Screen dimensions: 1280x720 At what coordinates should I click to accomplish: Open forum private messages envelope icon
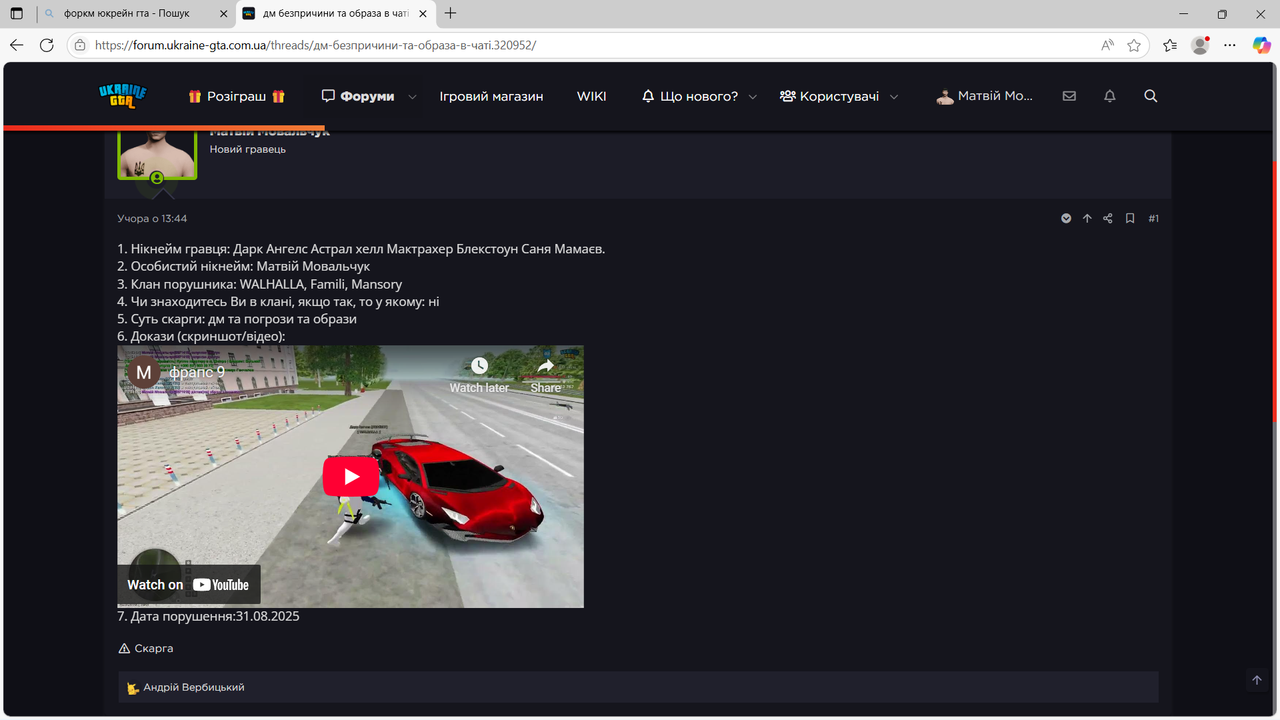pos(1069,96)
